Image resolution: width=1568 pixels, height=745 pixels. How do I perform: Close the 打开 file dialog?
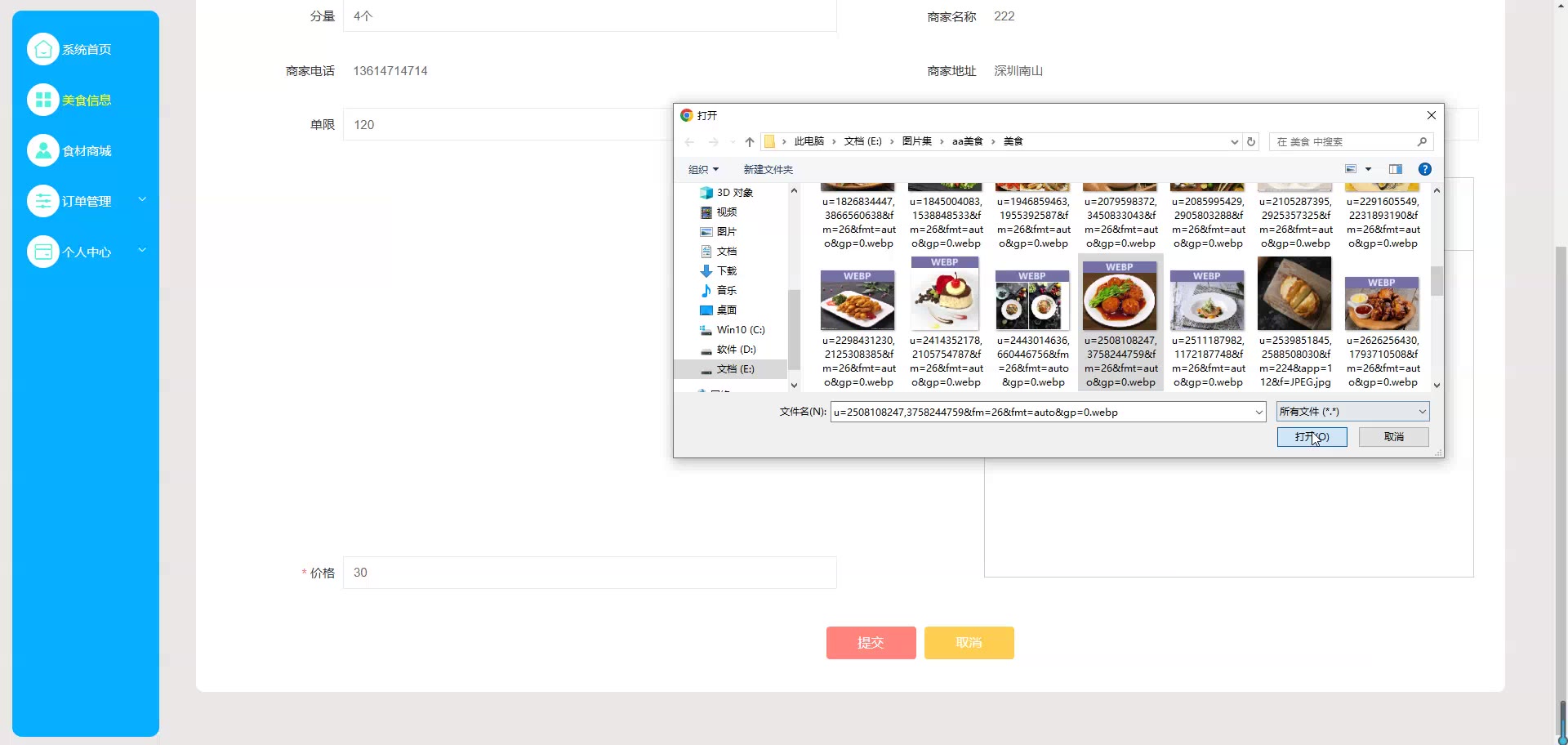[x=1431, y=115]
